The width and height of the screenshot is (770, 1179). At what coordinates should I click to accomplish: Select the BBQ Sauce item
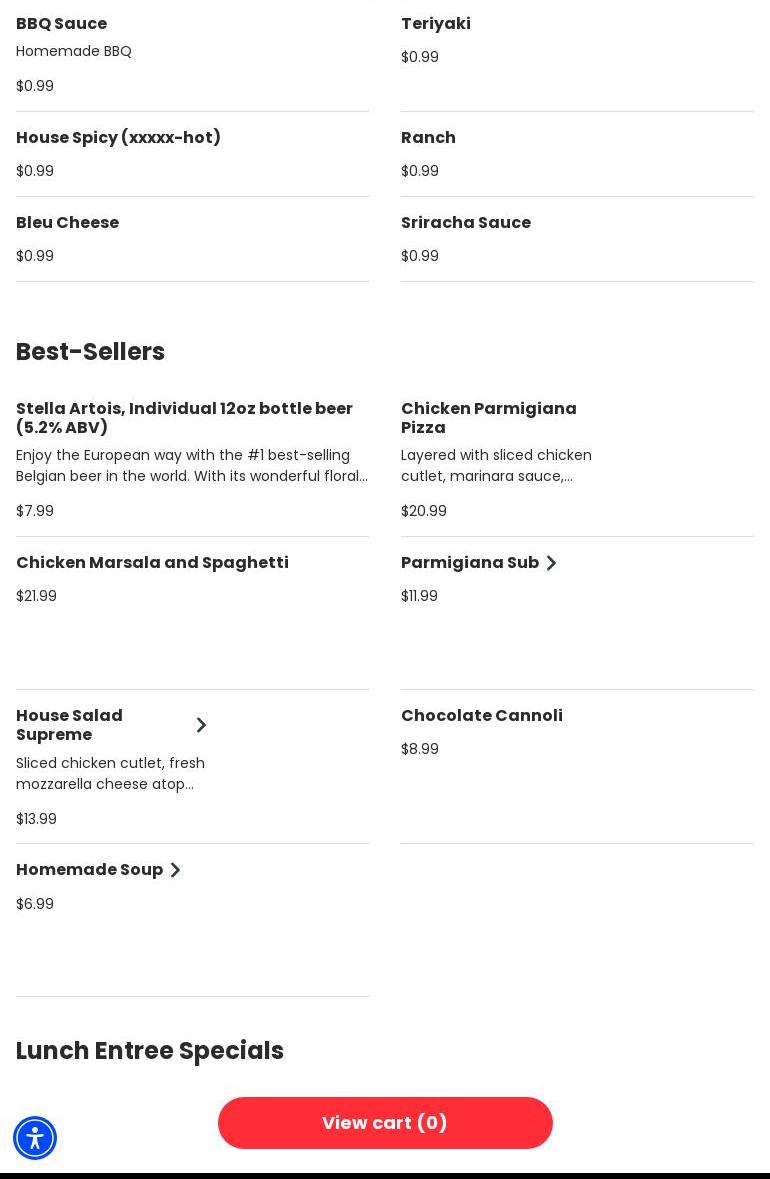pyautogui.click(x=62, y=24)
